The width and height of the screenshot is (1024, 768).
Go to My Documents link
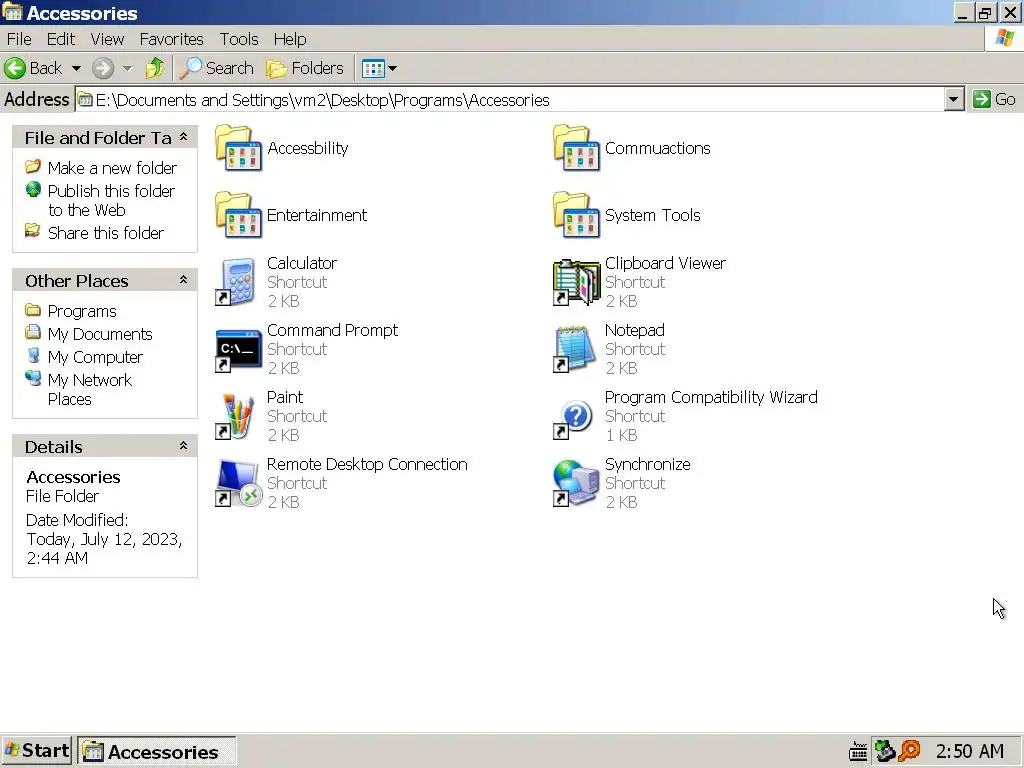pyautogui.click(x=100, y=334)
